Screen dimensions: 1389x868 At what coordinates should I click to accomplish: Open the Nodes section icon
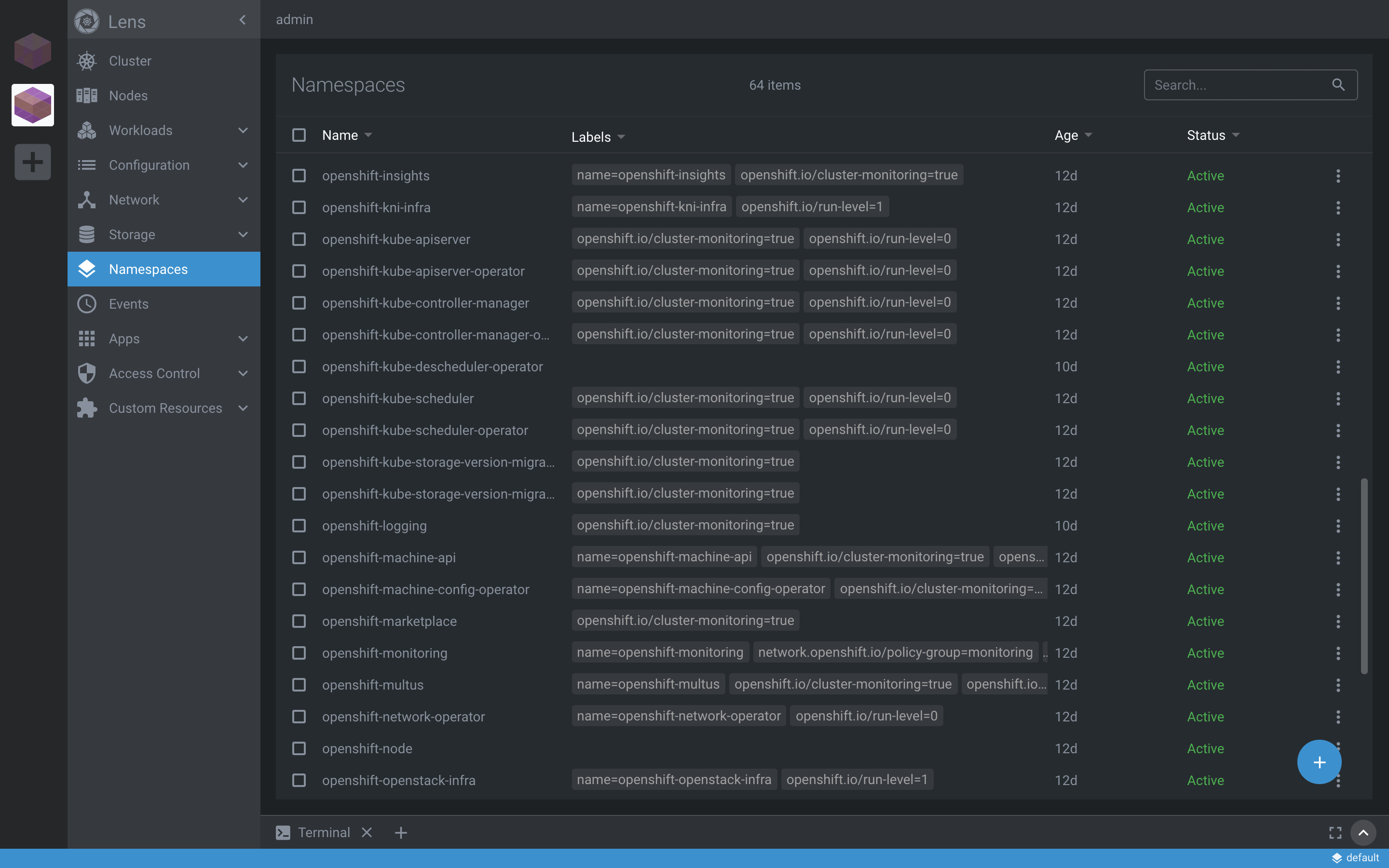(x=86, y=96)
